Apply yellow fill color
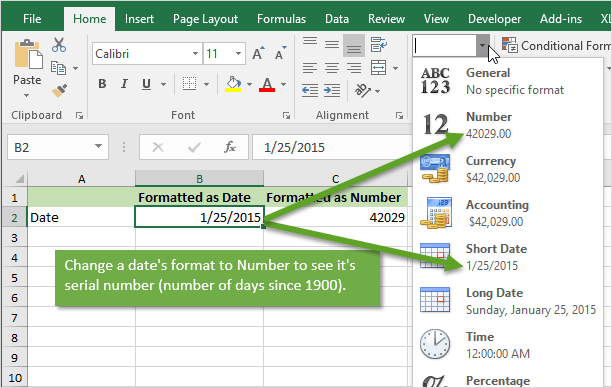This screenshot has height=388, width=612. point(233,84)
